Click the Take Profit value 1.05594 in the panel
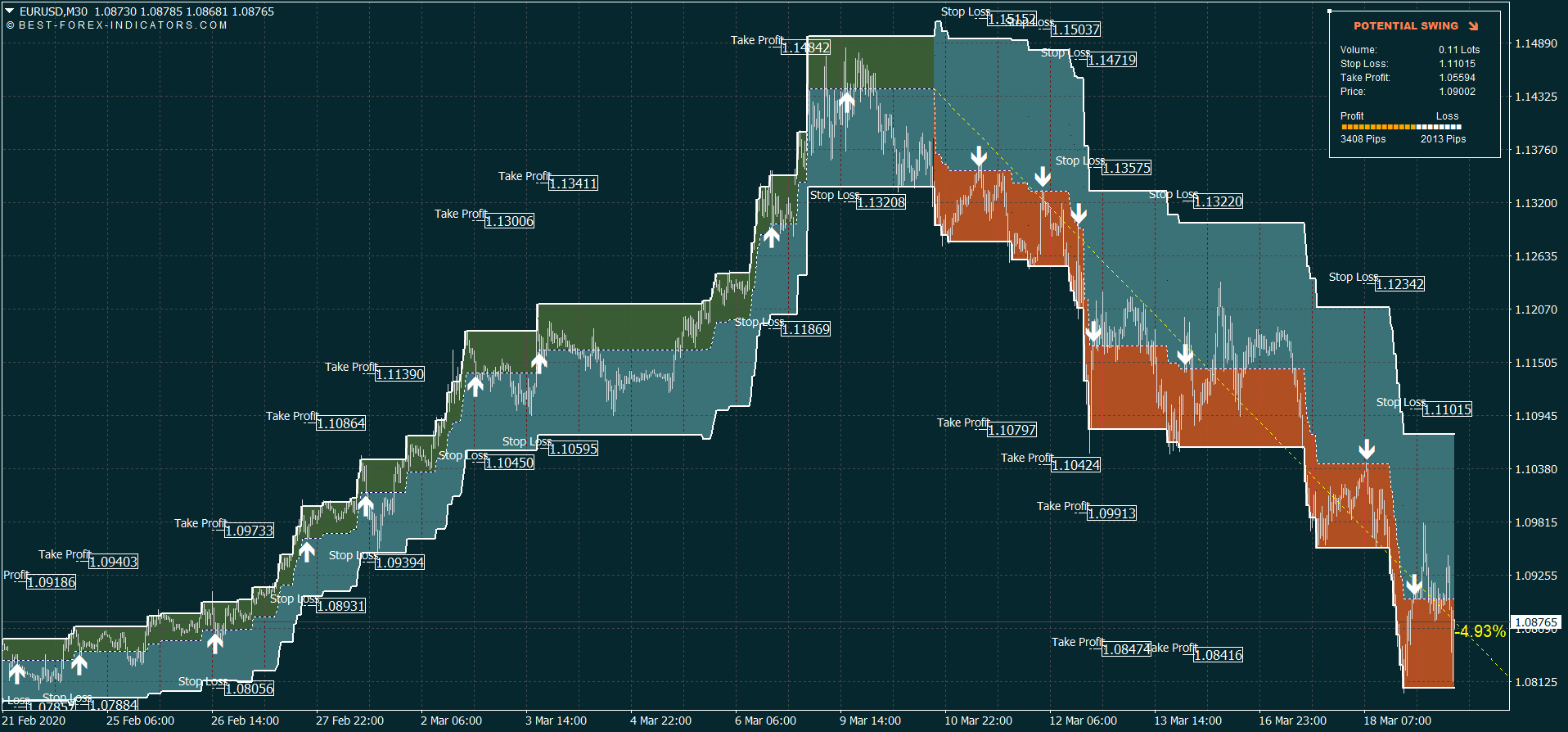This screenshot has width=1568, height=732. [x=1457, y=78]
